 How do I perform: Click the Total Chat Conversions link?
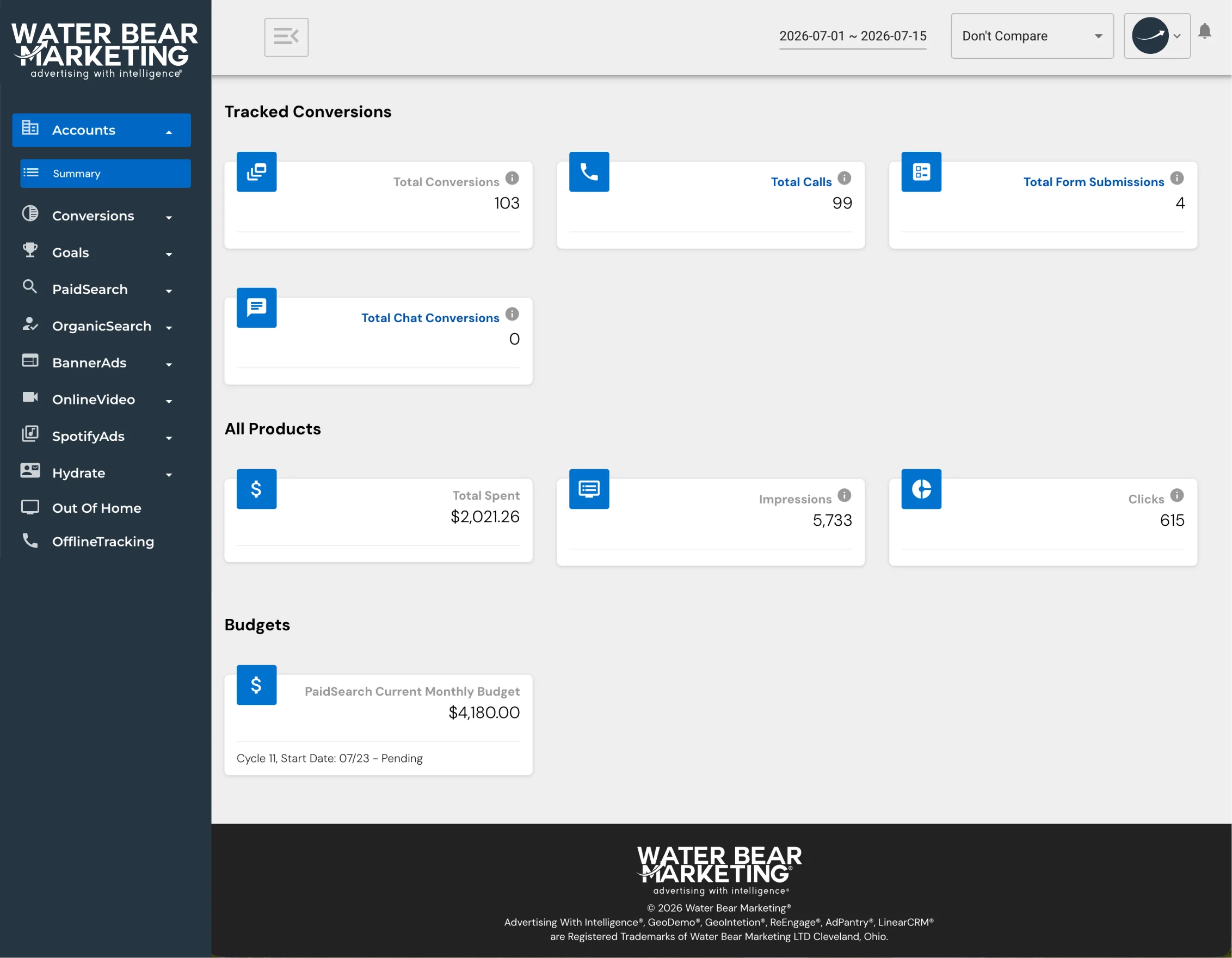pyautogui.click(x=430, y=318)
